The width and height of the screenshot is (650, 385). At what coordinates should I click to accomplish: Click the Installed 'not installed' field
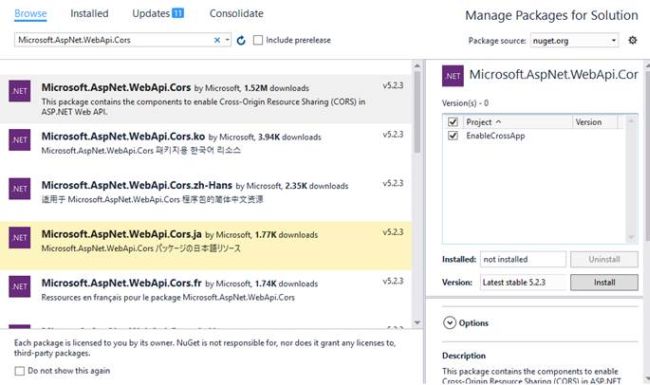point(523,259)
